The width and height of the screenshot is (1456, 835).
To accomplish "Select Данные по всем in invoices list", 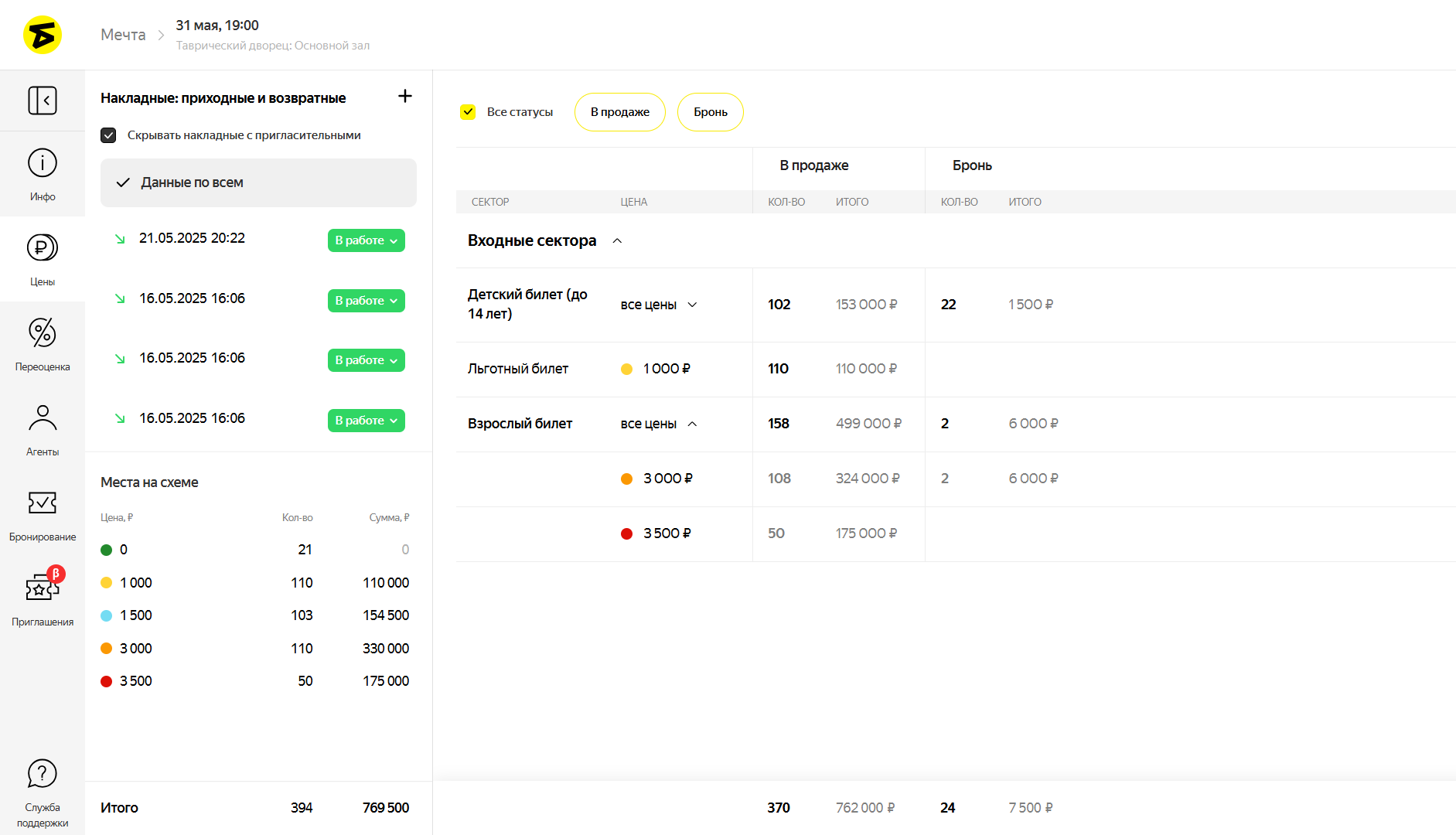I will [x=258, y=182].
